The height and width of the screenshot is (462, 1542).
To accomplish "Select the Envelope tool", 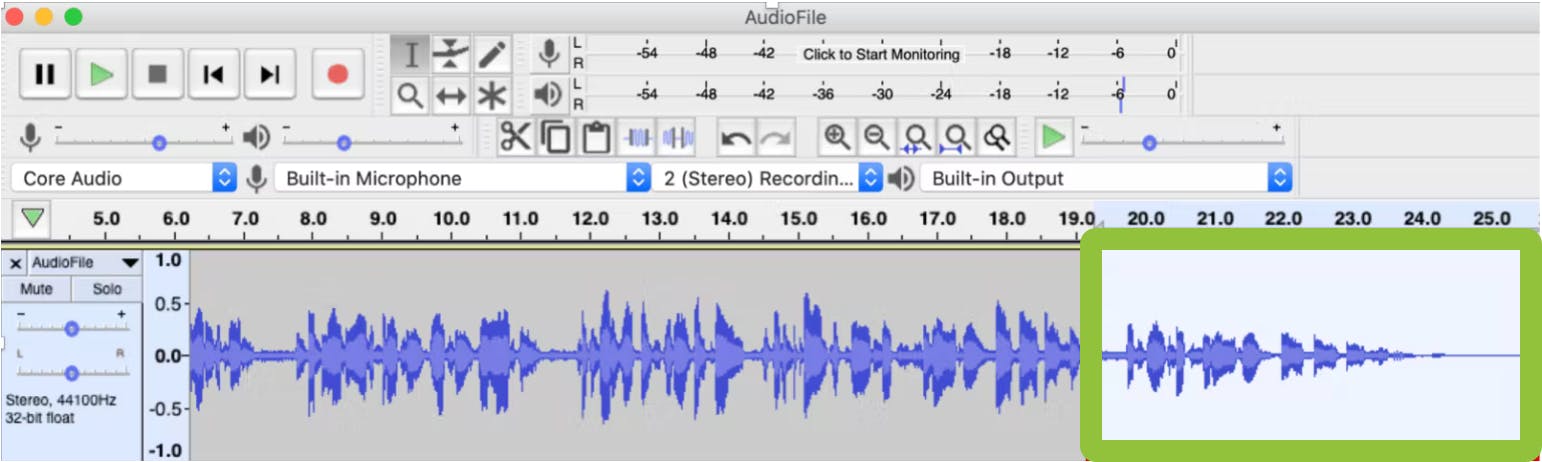I will pos(451,54).
